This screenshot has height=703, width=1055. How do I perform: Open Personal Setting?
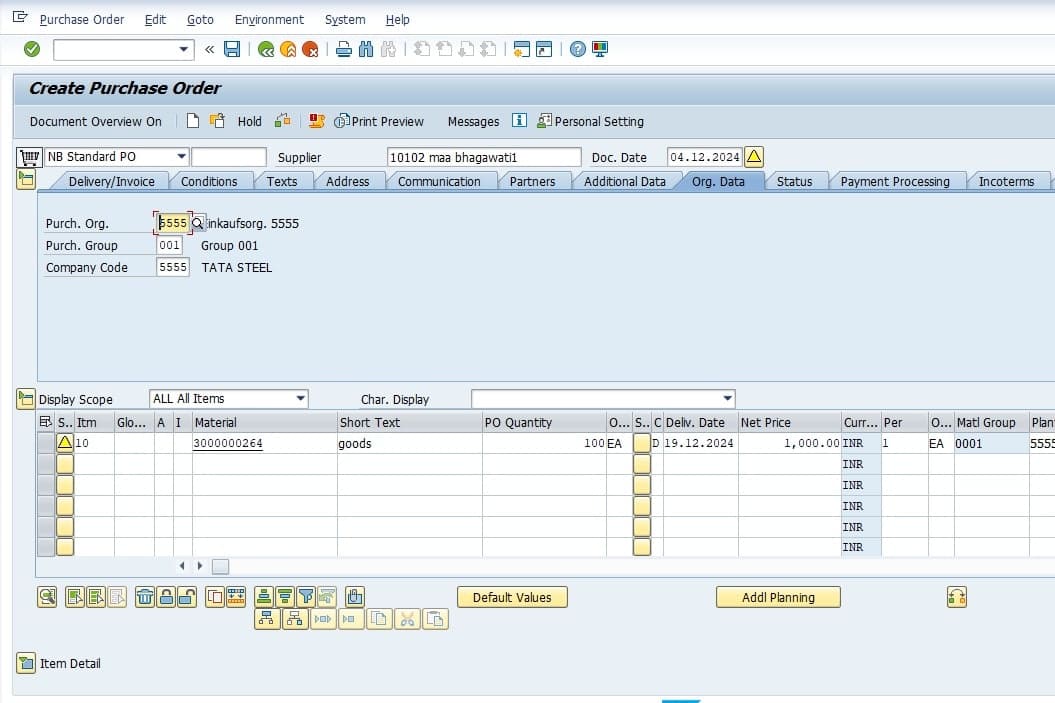click(x=591, y=122)
